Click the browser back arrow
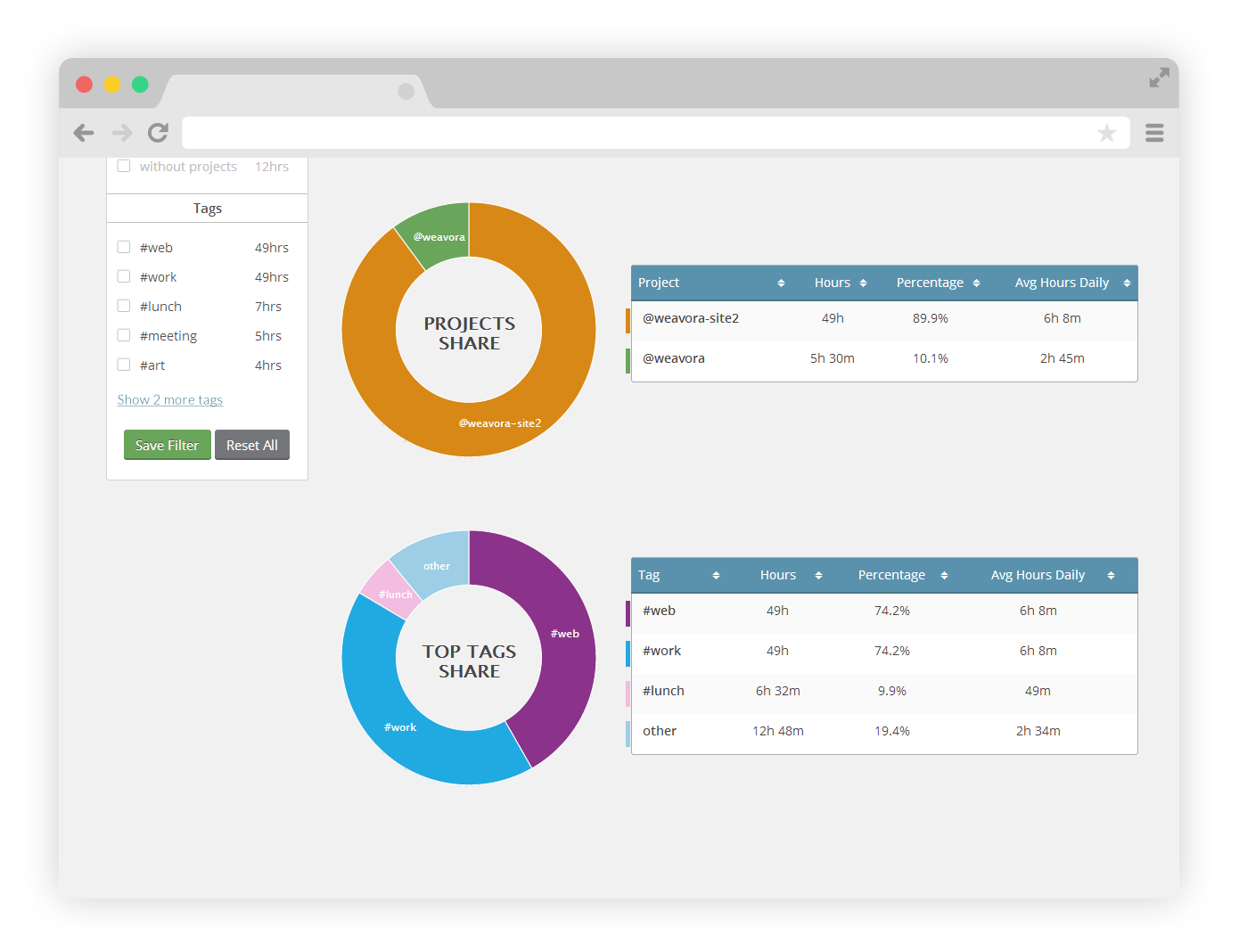This screenshot has width=1239, height=952. 84,133
